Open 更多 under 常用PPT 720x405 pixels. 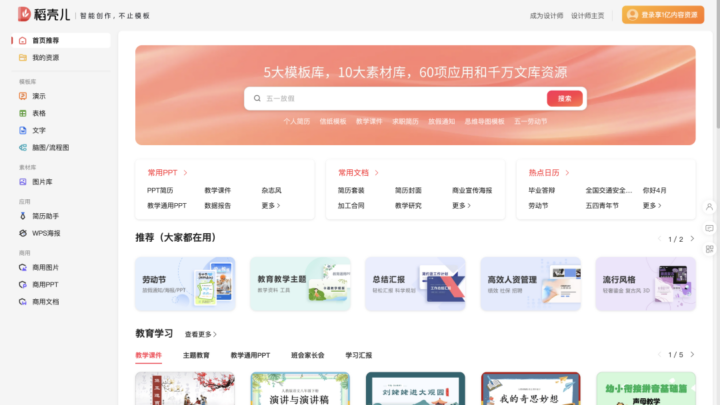[x=271, y=206]
